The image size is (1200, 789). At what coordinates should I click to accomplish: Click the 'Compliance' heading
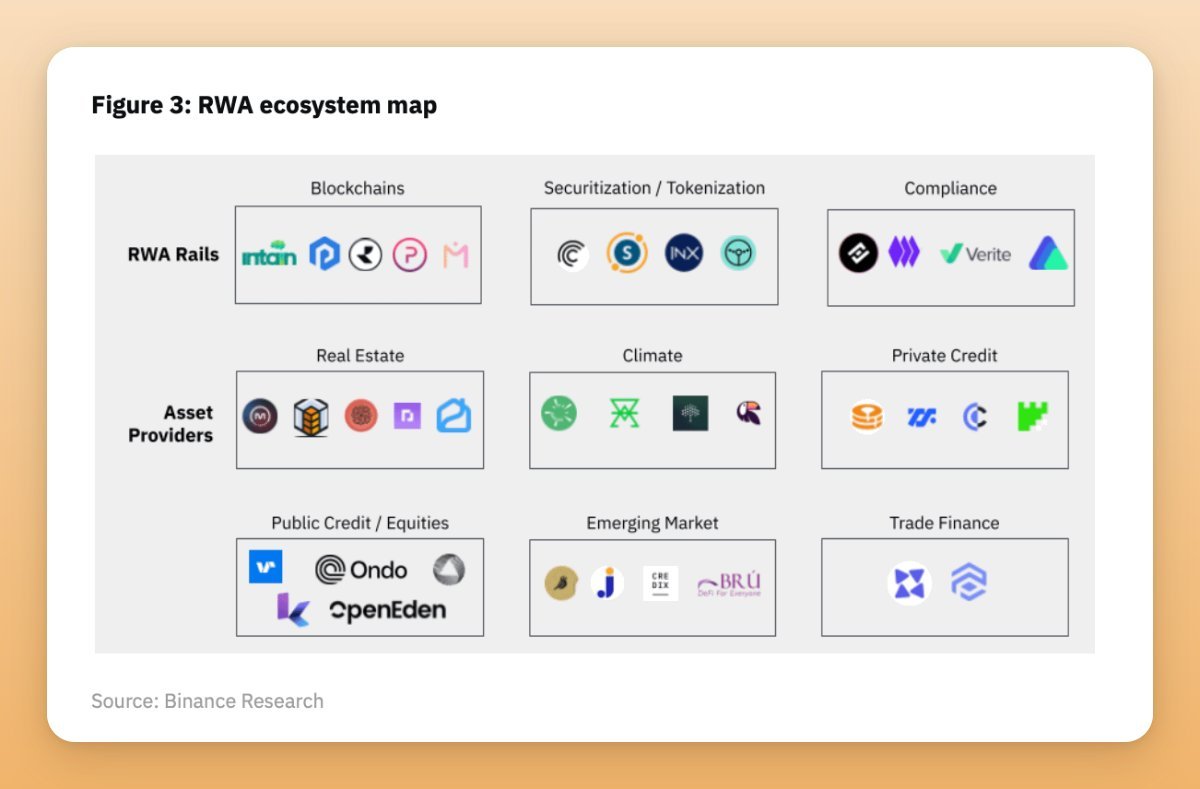pos(950,188)
